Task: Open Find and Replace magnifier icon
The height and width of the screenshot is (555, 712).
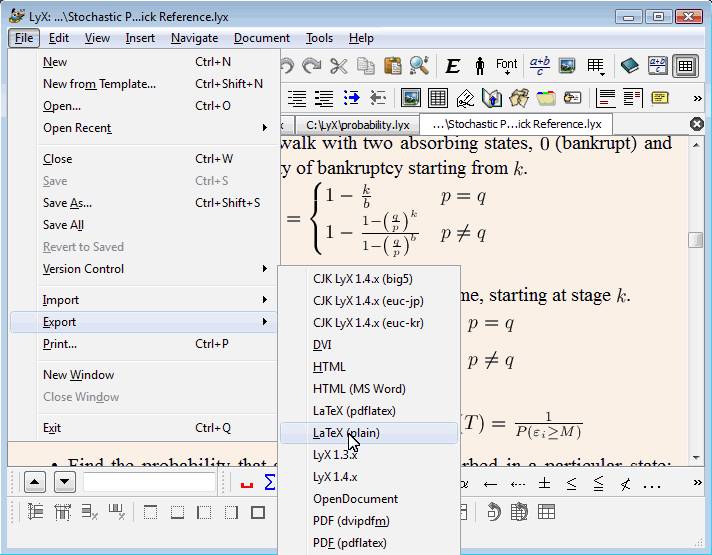Action: click(419, 66)
